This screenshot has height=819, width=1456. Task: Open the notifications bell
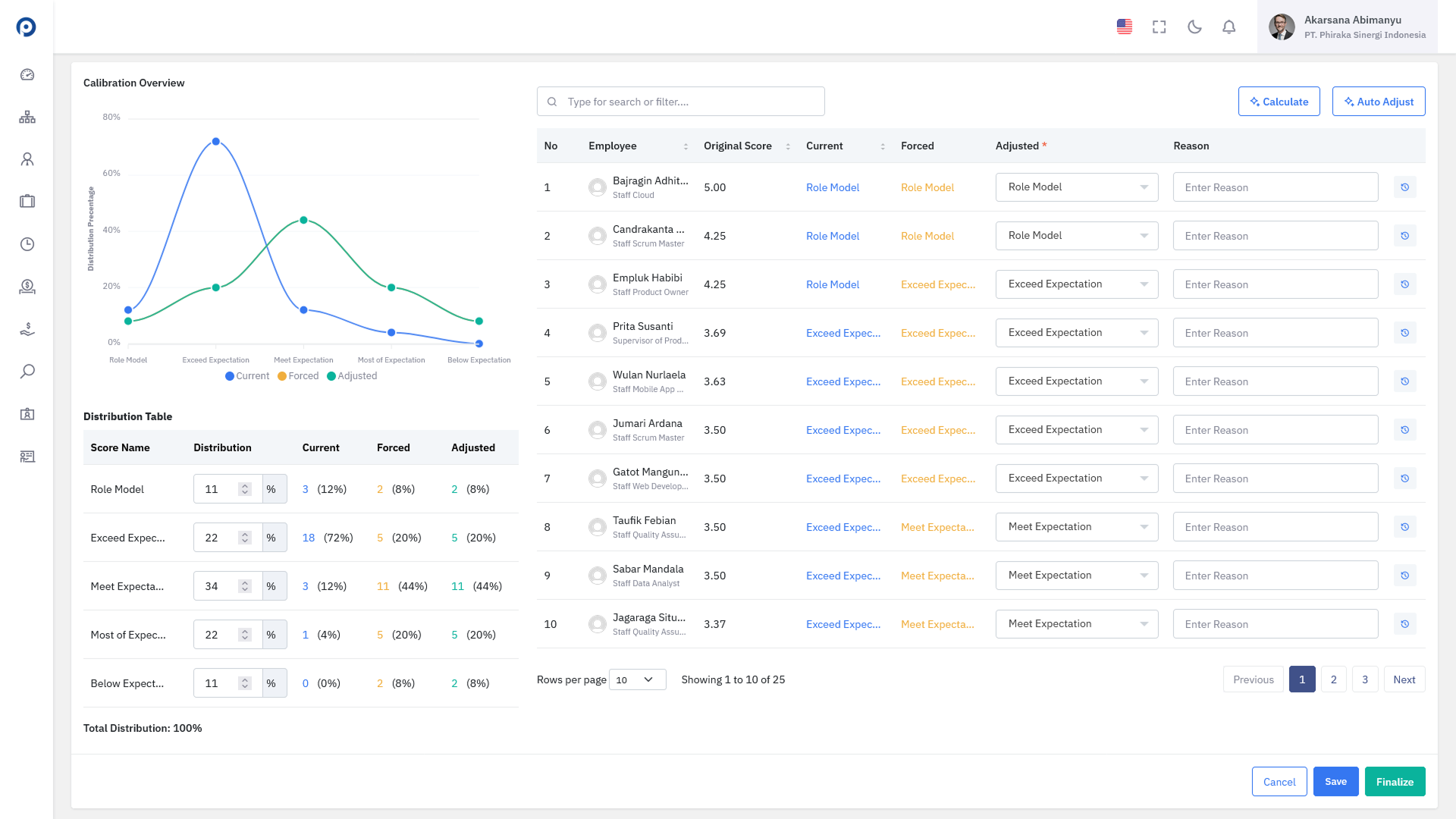(1229, 27)
